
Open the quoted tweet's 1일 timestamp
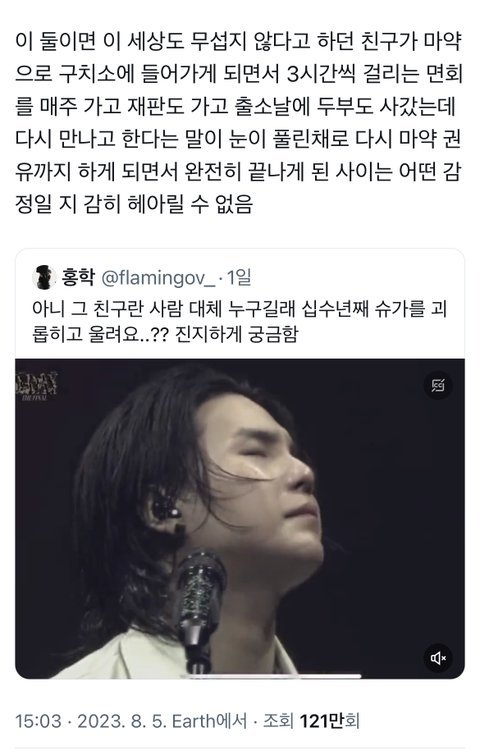pyautogui.click(x=238, y=277)
